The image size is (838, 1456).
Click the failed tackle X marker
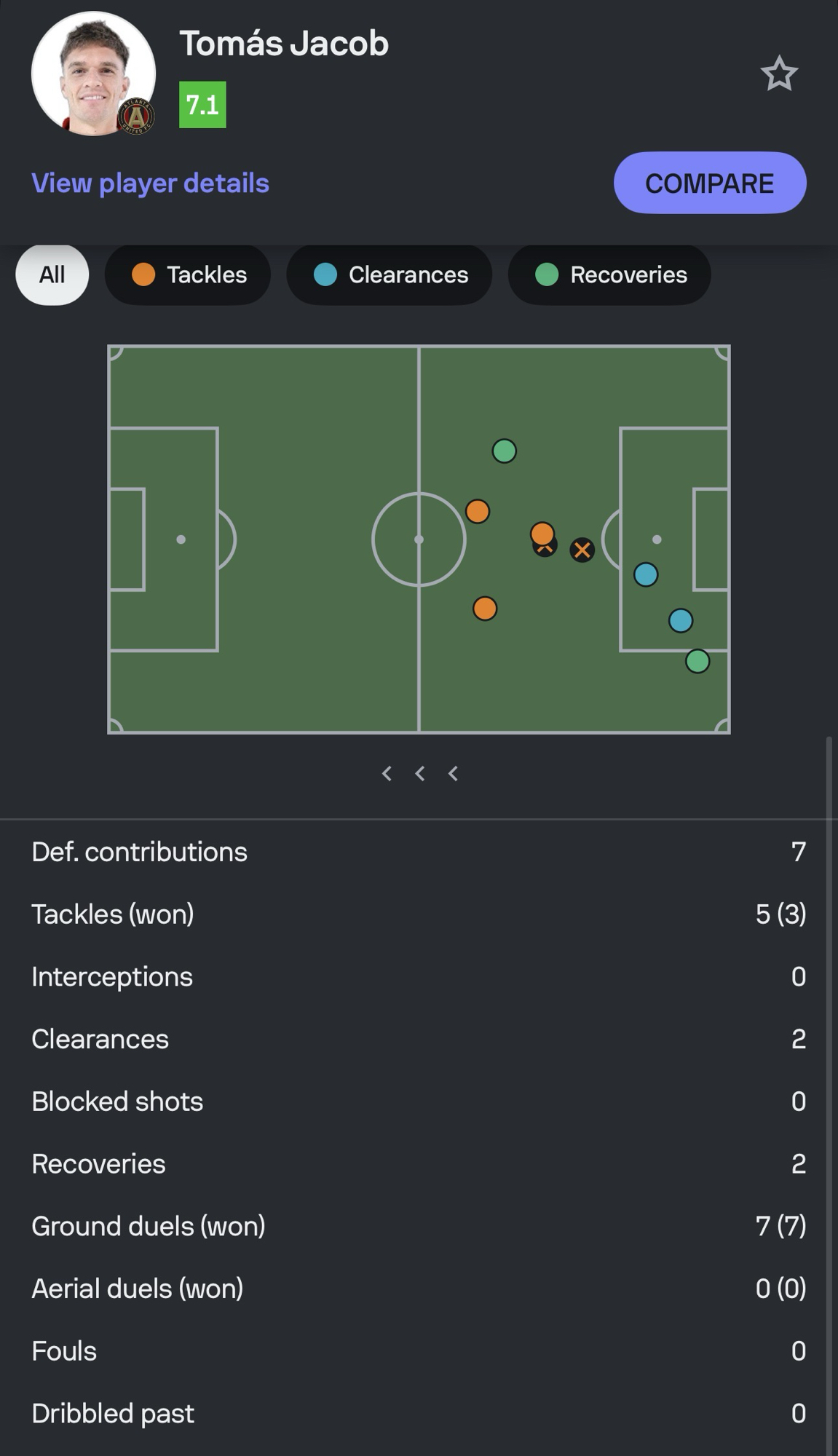(582, 550)
